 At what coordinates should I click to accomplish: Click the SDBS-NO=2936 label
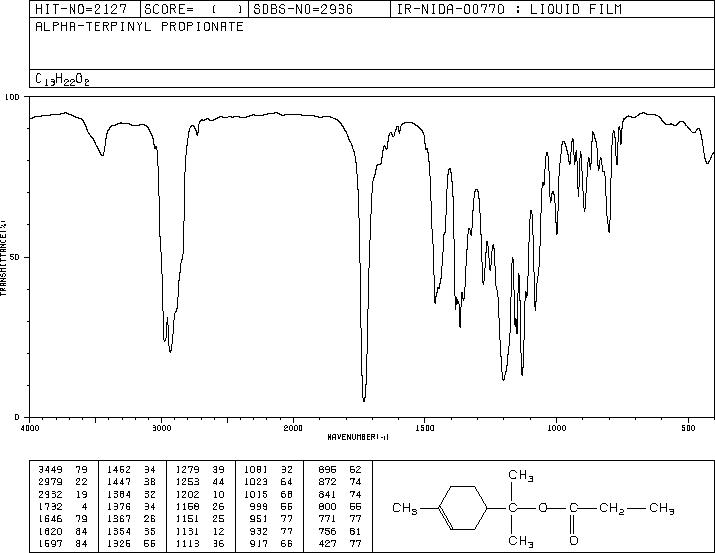tap(303, 9)
